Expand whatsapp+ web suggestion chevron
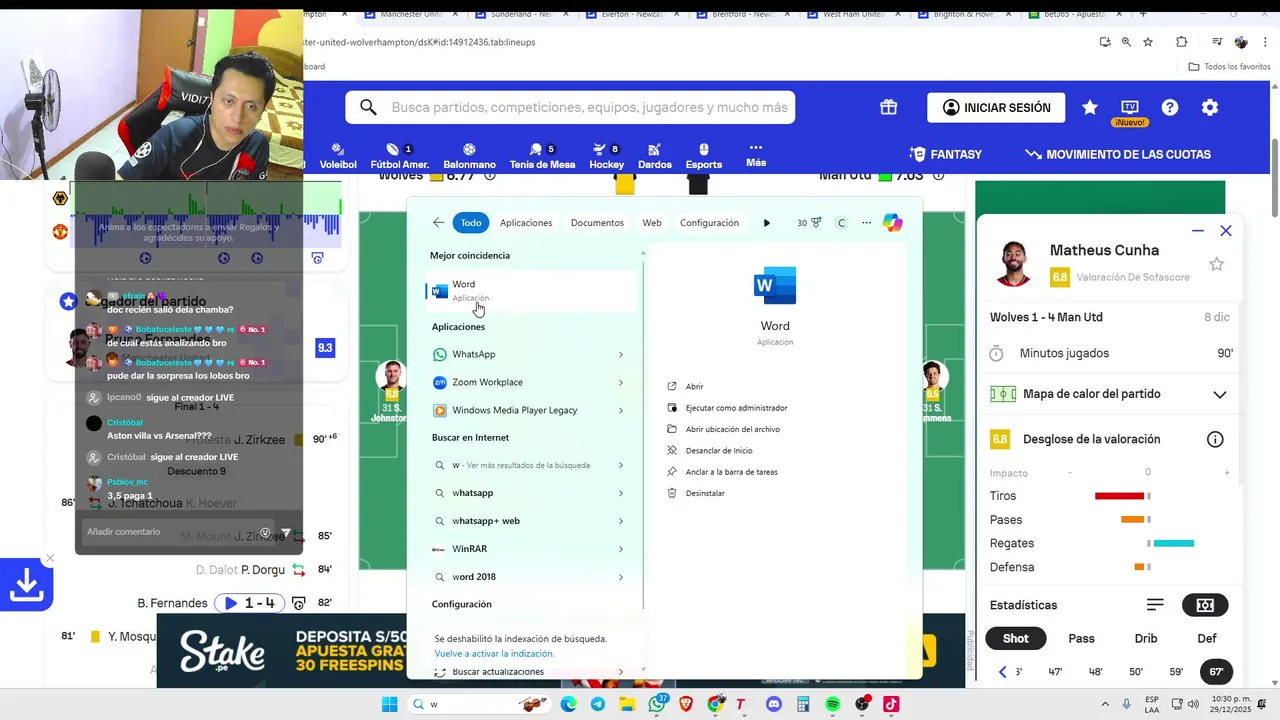This screenshot has width=1280, height=720. (621, 521)
